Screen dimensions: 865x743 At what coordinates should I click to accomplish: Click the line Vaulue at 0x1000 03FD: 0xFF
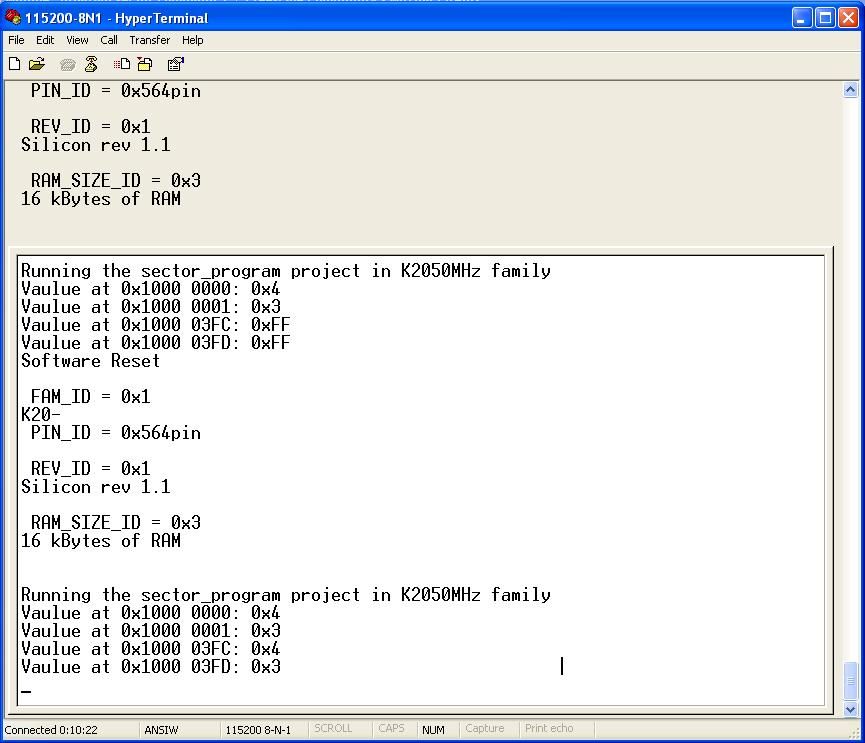pos(156,343)
